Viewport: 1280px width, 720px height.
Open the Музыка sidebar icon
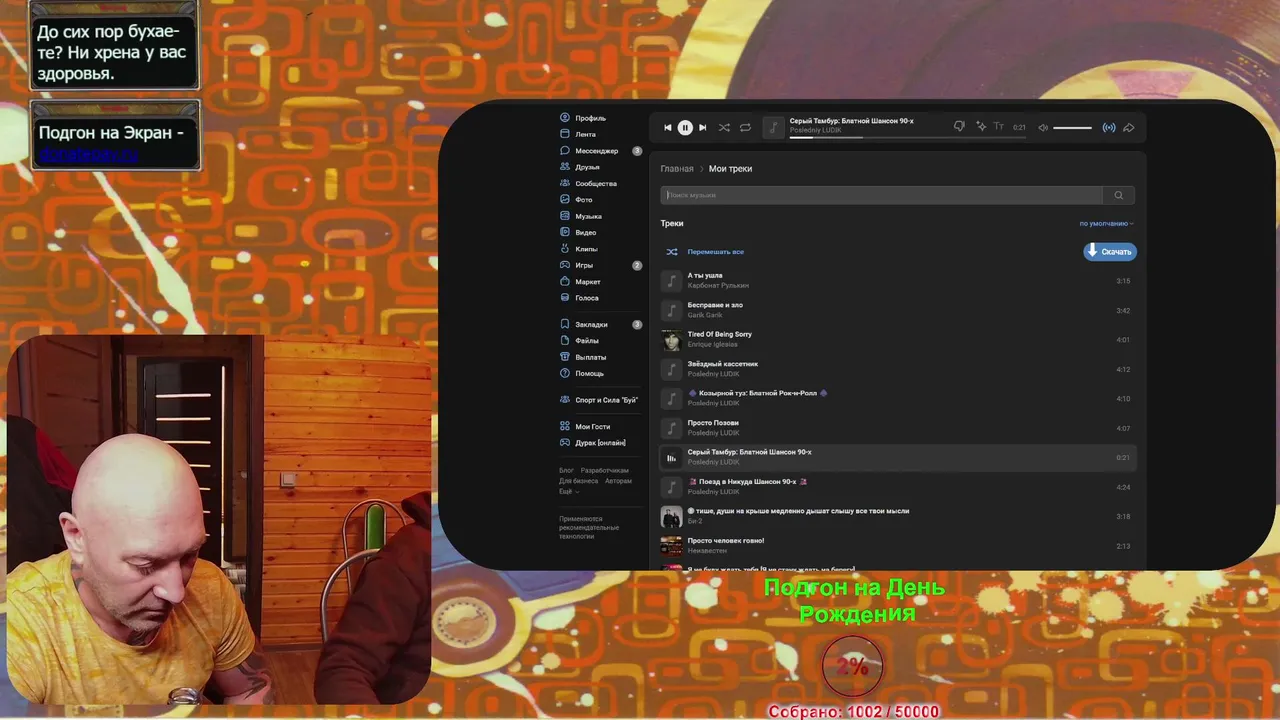(565, 216)
